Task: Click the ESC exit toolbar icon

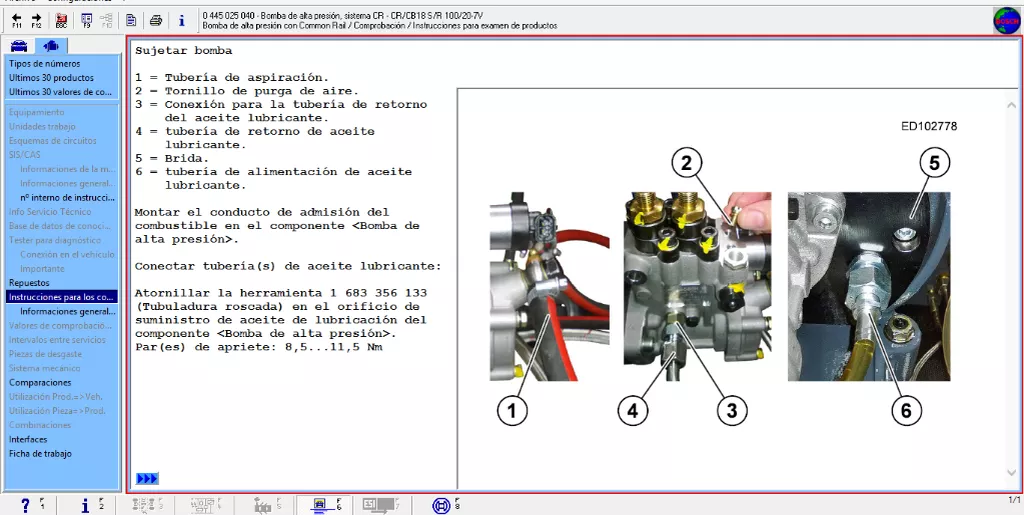Action: point(61,20)
